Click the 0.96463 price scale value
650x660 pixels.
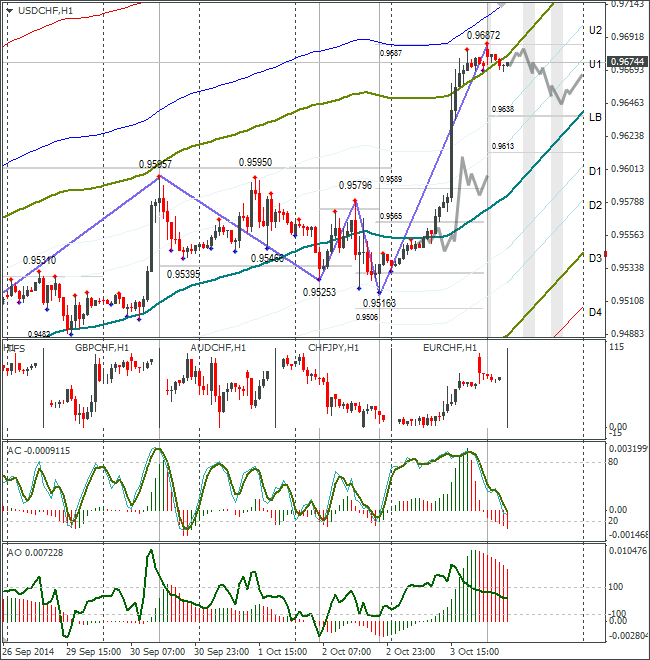(x=627, y=103)
